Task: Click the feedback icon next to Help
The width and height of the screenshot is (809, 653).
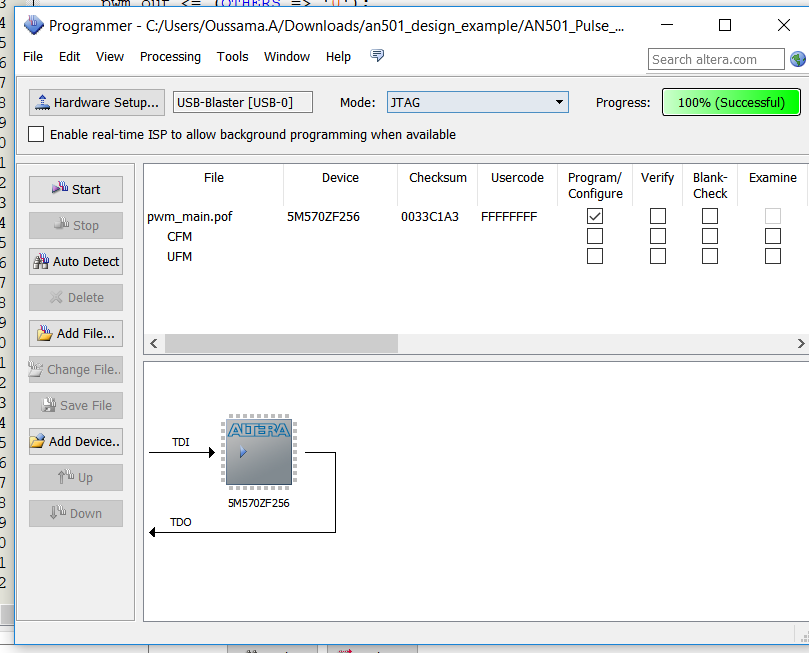Action: 377,56
